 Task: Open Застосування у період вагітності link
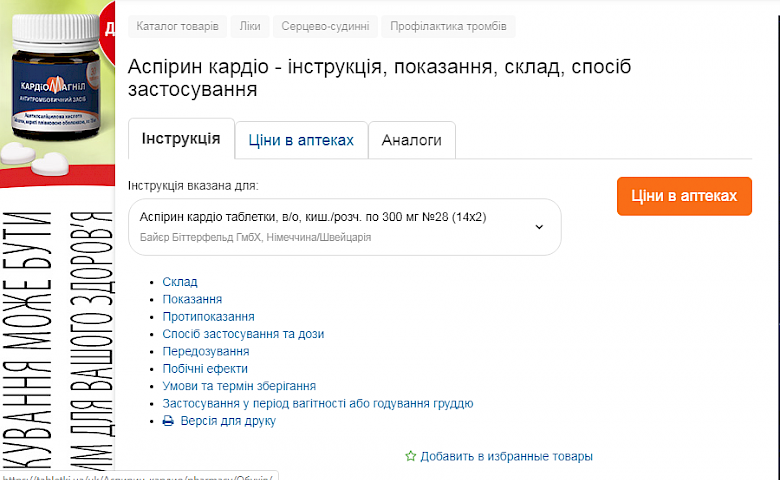[x=318, y=403]
